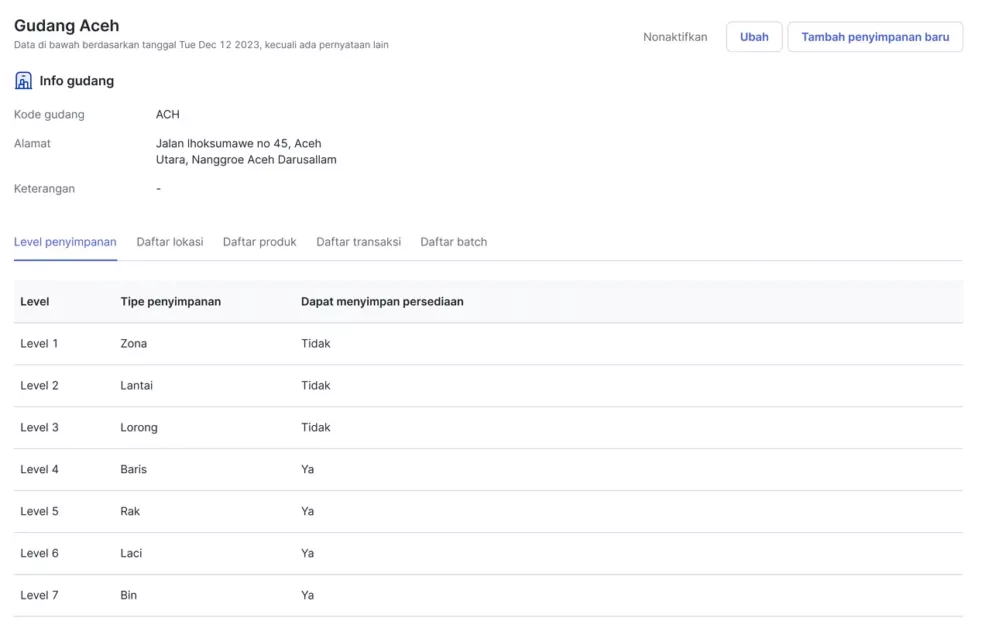Click the Gudang Aceh page title
Image resolution: width=982 pixels, height=628 pixels.
tap(66, 26)
